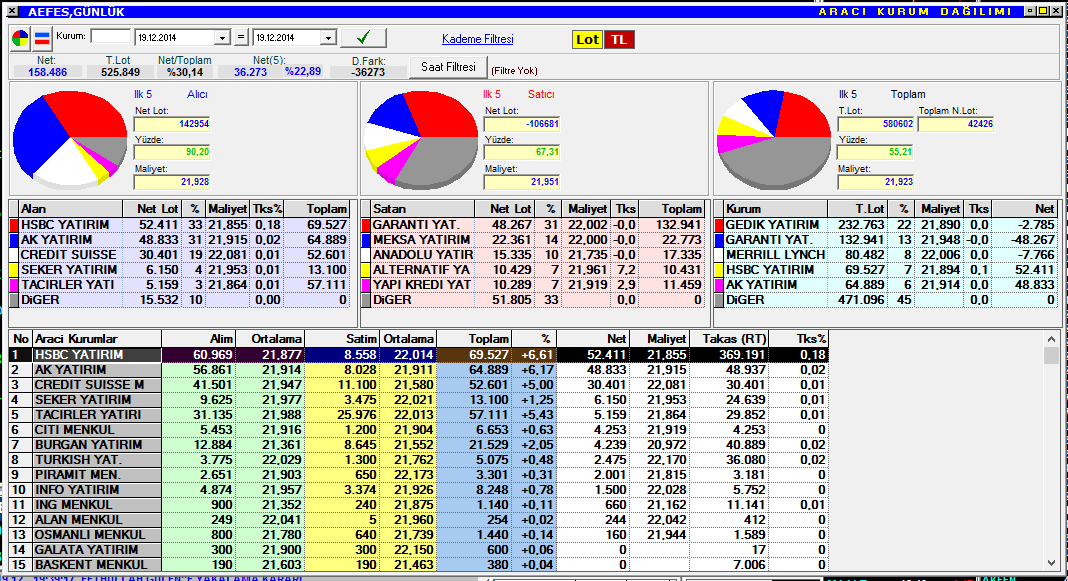Click the green checkmark apply button
The image size is (1068, 581).
point(363,38)
